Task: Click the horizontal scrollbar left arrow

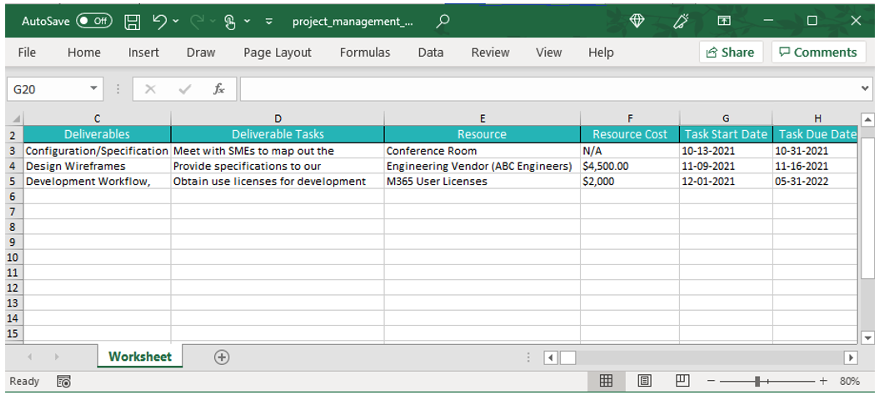Action: click(550, 357)
